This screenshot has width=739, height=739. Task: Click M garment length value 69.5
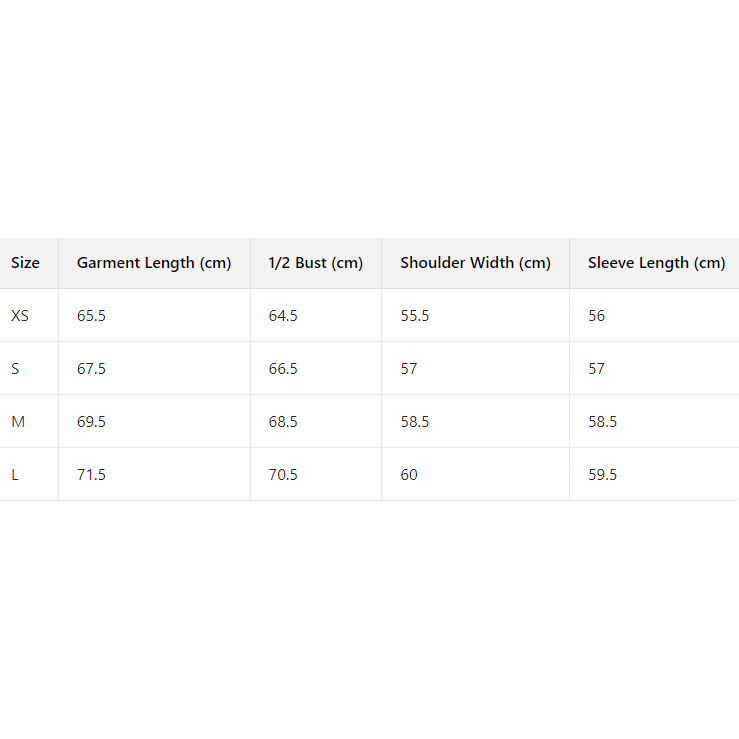pos(91,422)
